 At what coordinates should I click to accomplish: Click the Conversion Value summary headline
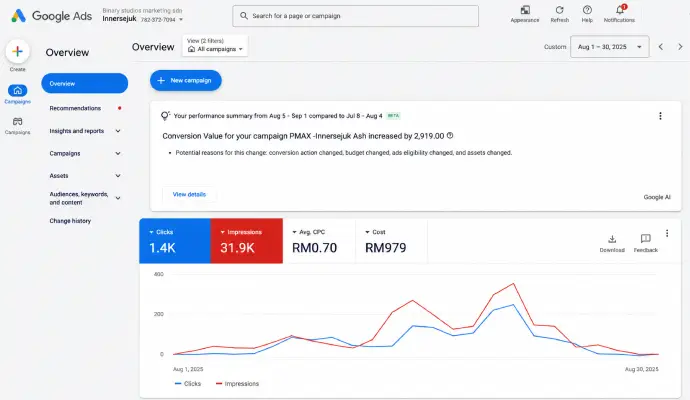click(x=303, y=136)
